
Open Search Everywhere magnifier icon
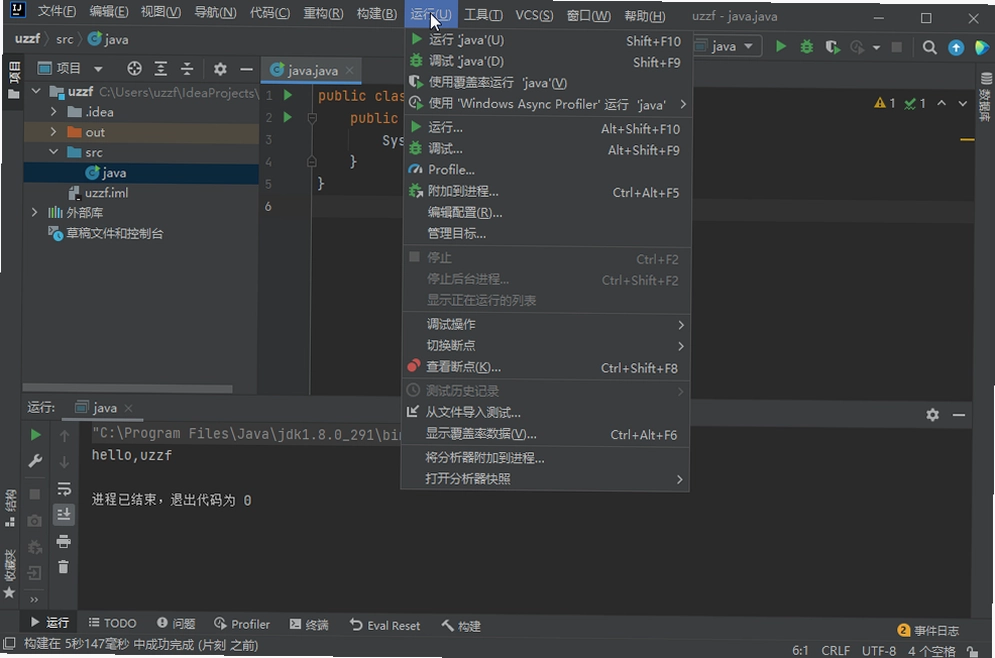[x=930, y=47]
